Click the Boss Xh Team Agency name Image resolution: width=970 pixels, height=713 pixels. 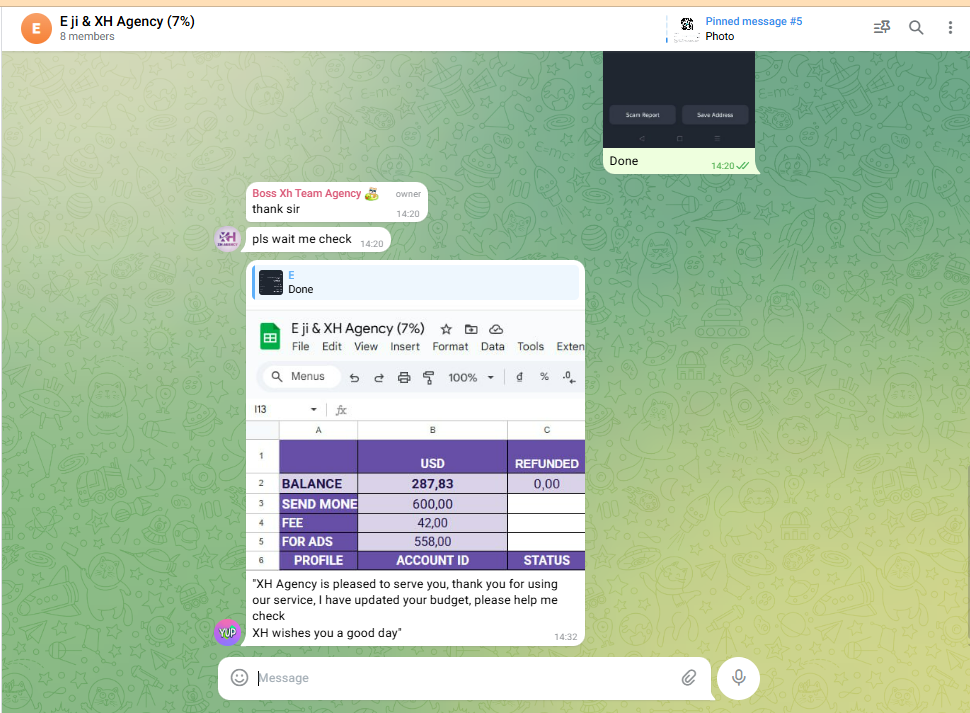coord(307,193)
